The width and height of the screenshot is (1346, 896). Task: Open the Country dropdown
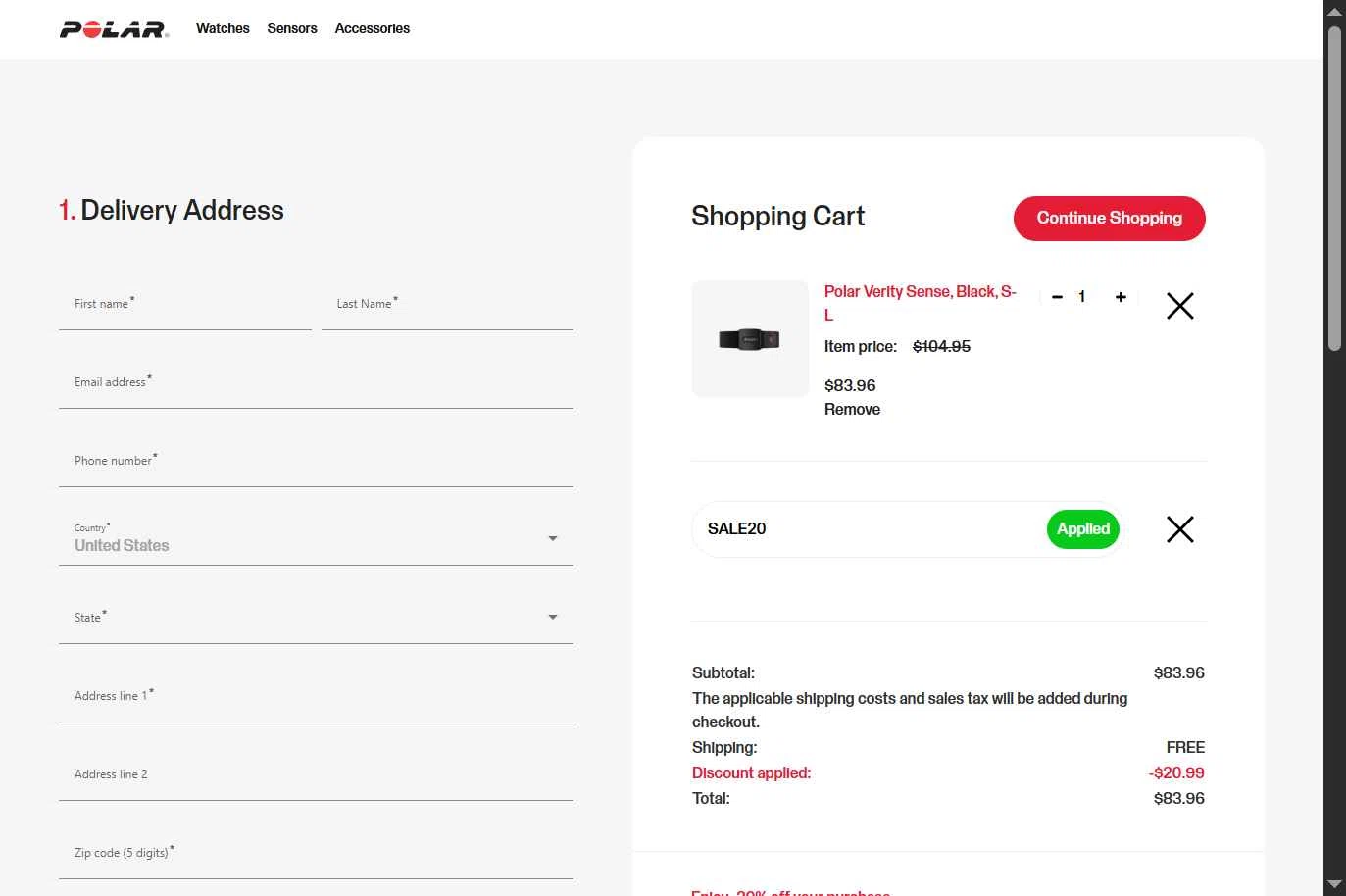coord(316,540)
